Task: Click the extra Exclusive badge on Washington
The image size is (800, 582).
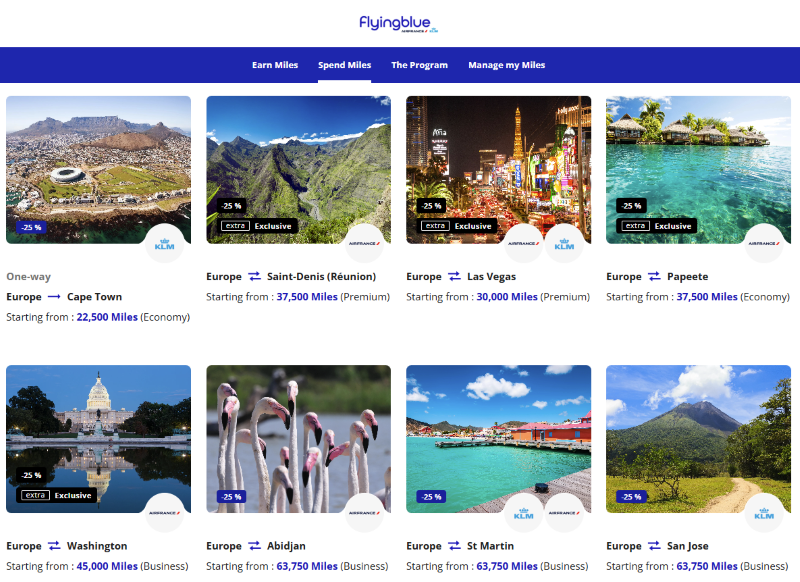Action: [x=58, y=495]
